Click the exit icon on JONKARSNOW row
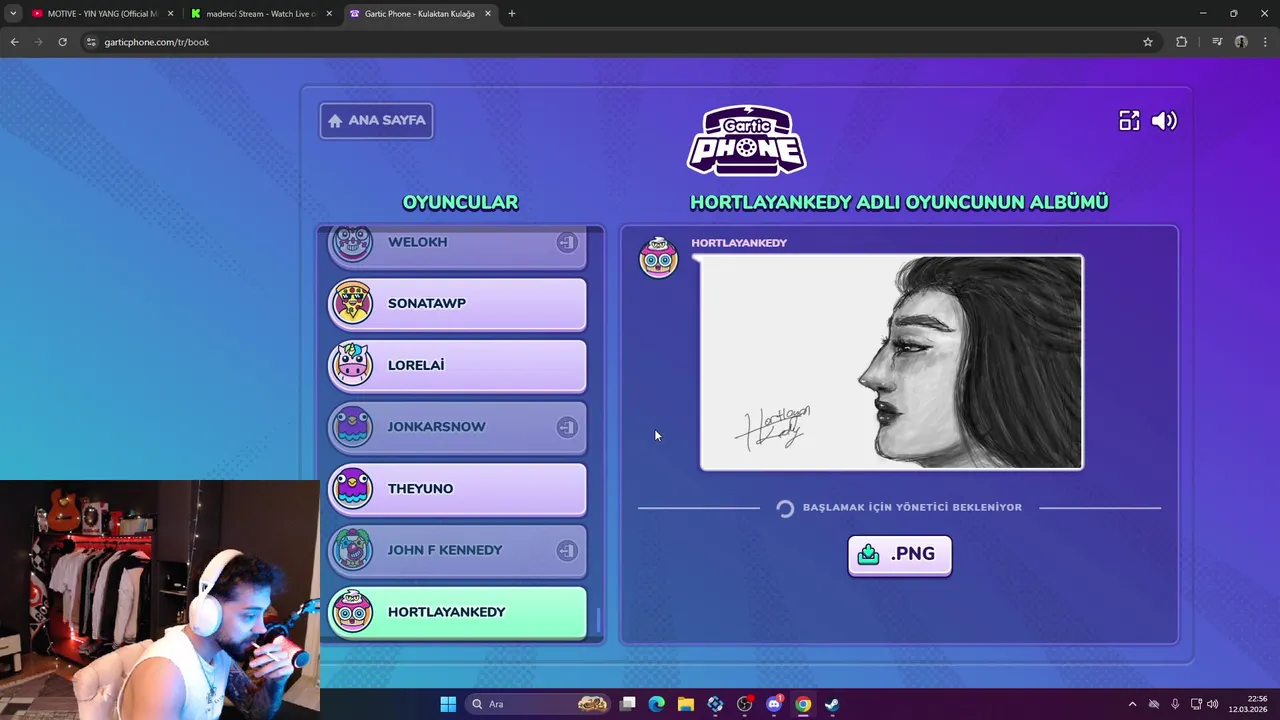The height and width of the screenshot is (720, 1280). point(567,427)
